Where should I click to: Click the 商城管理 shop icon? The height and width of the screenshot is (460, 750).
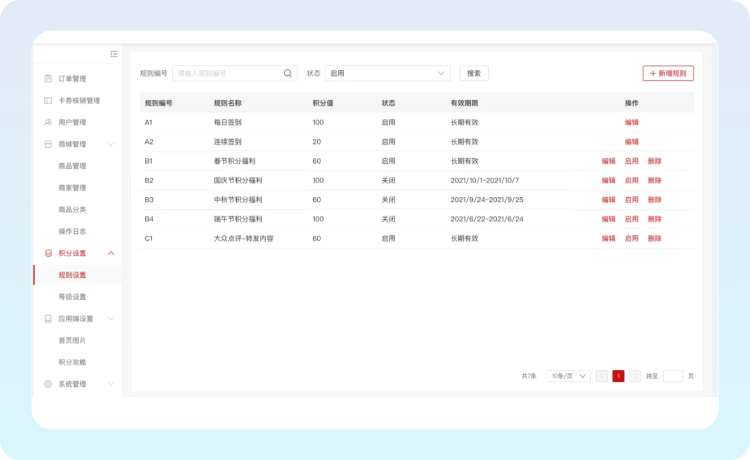point(48,144)
